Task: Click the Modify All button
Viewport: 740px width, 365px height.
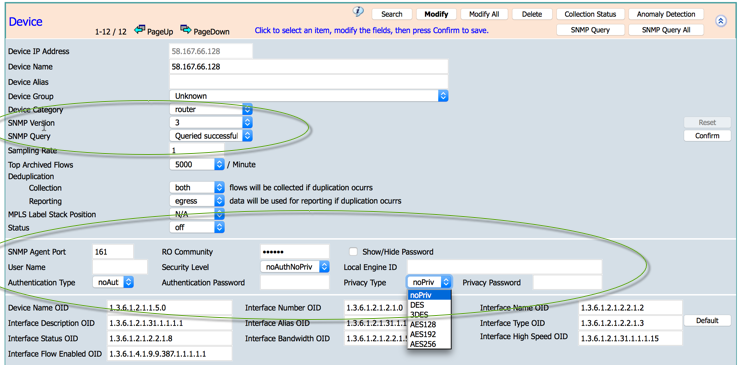Action: click(484, 14)
